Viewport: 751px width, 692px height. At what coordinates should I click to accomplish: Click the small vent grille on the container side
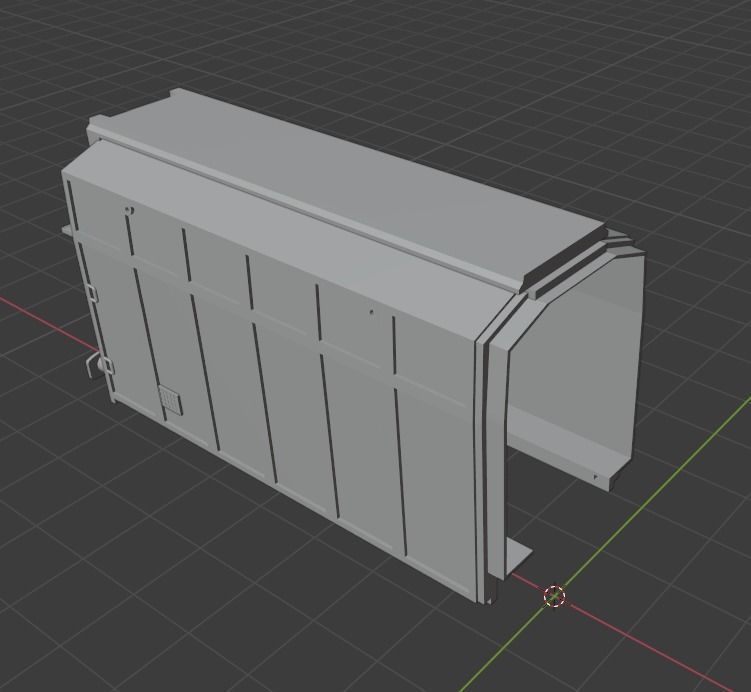pyautogui.click(x=171, y=399)
